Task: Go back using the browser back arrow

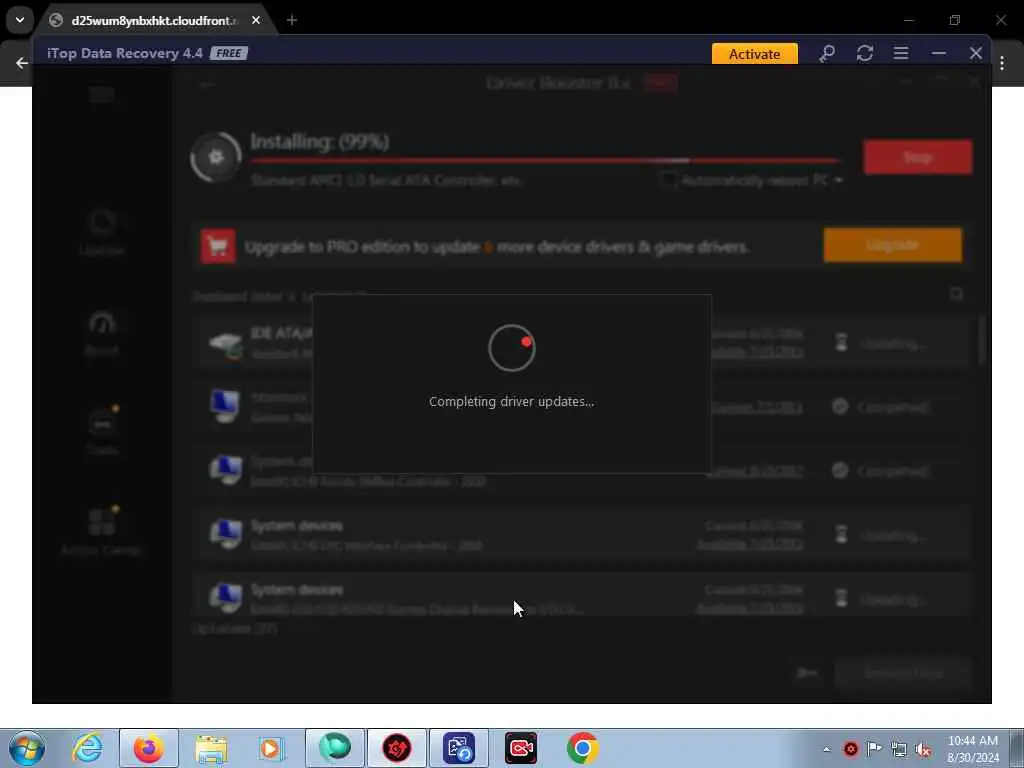Action: pyautogui.click(x=22, y=63)
